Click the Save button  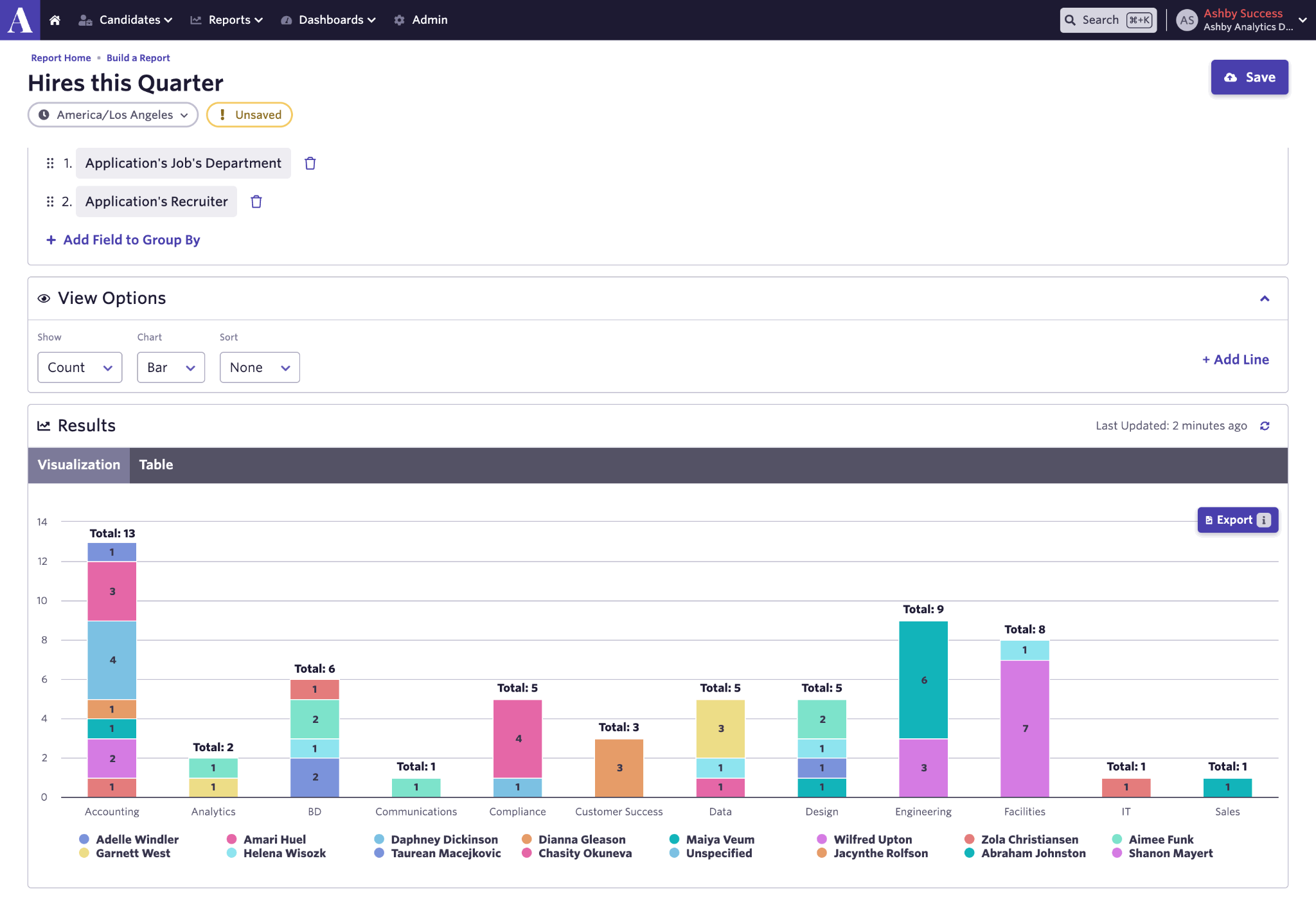pos(1249,77)
